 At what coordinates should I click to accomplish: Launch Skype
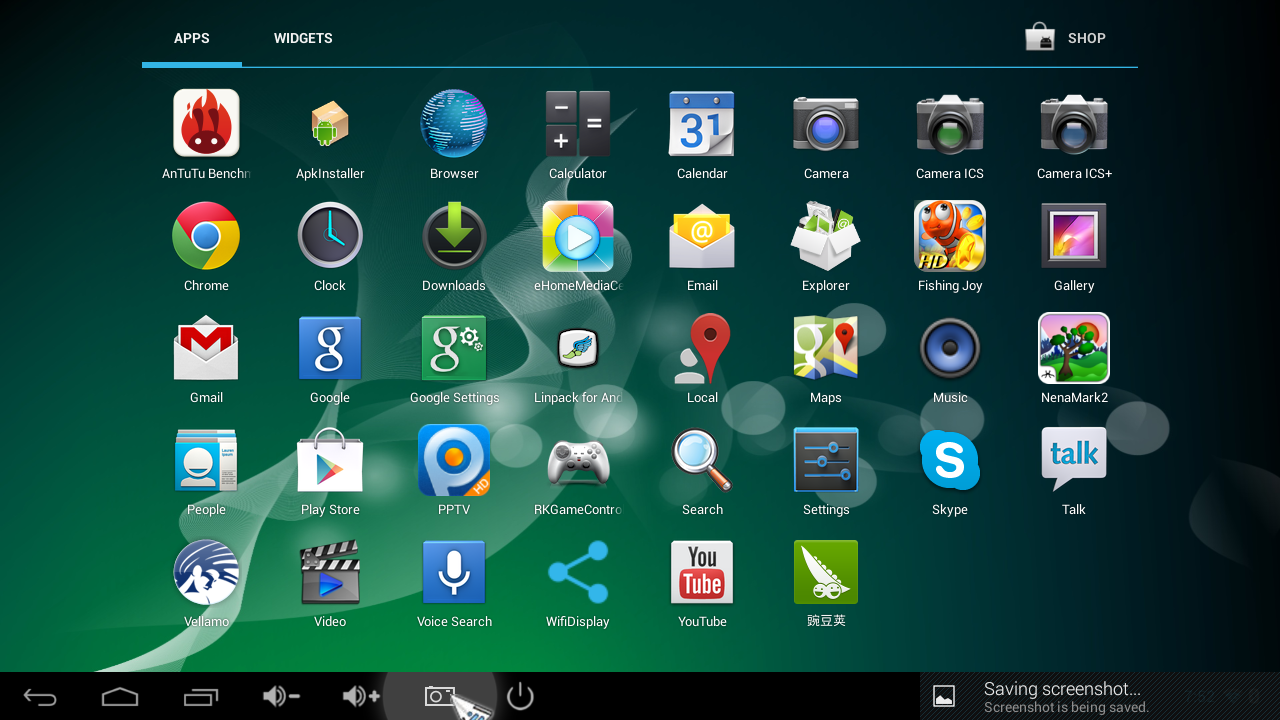click(950, 460)
